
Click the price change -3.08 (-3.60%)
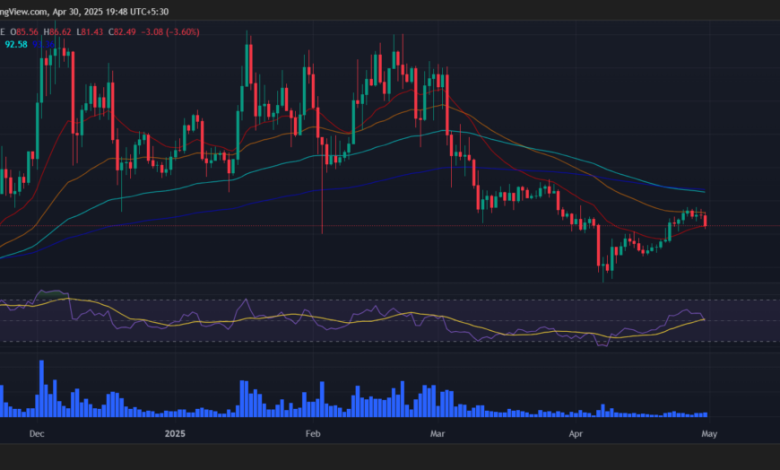coord(170,32)
